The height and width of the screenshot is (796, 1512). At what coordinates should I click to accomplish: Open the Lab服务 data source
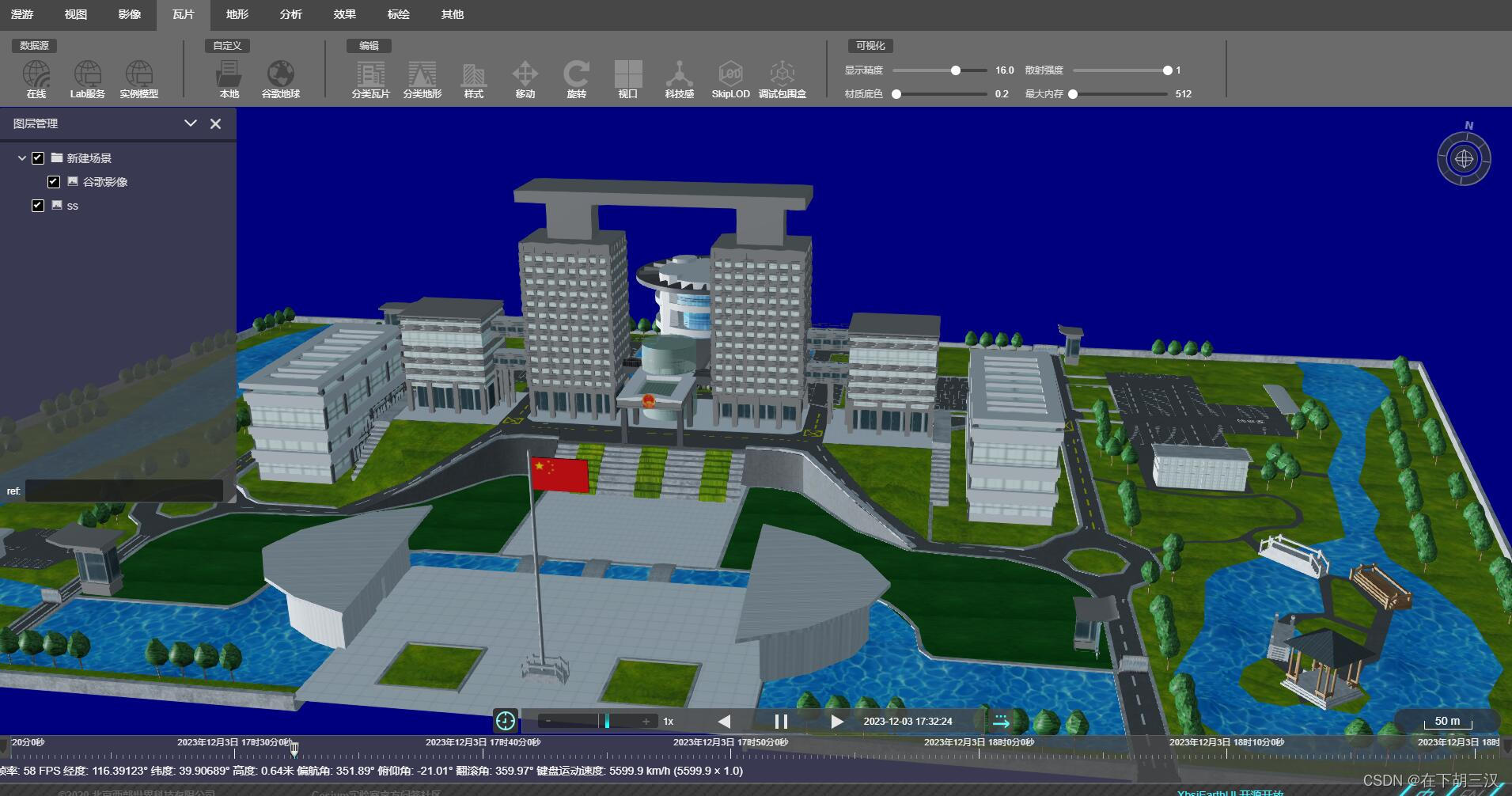88,79
